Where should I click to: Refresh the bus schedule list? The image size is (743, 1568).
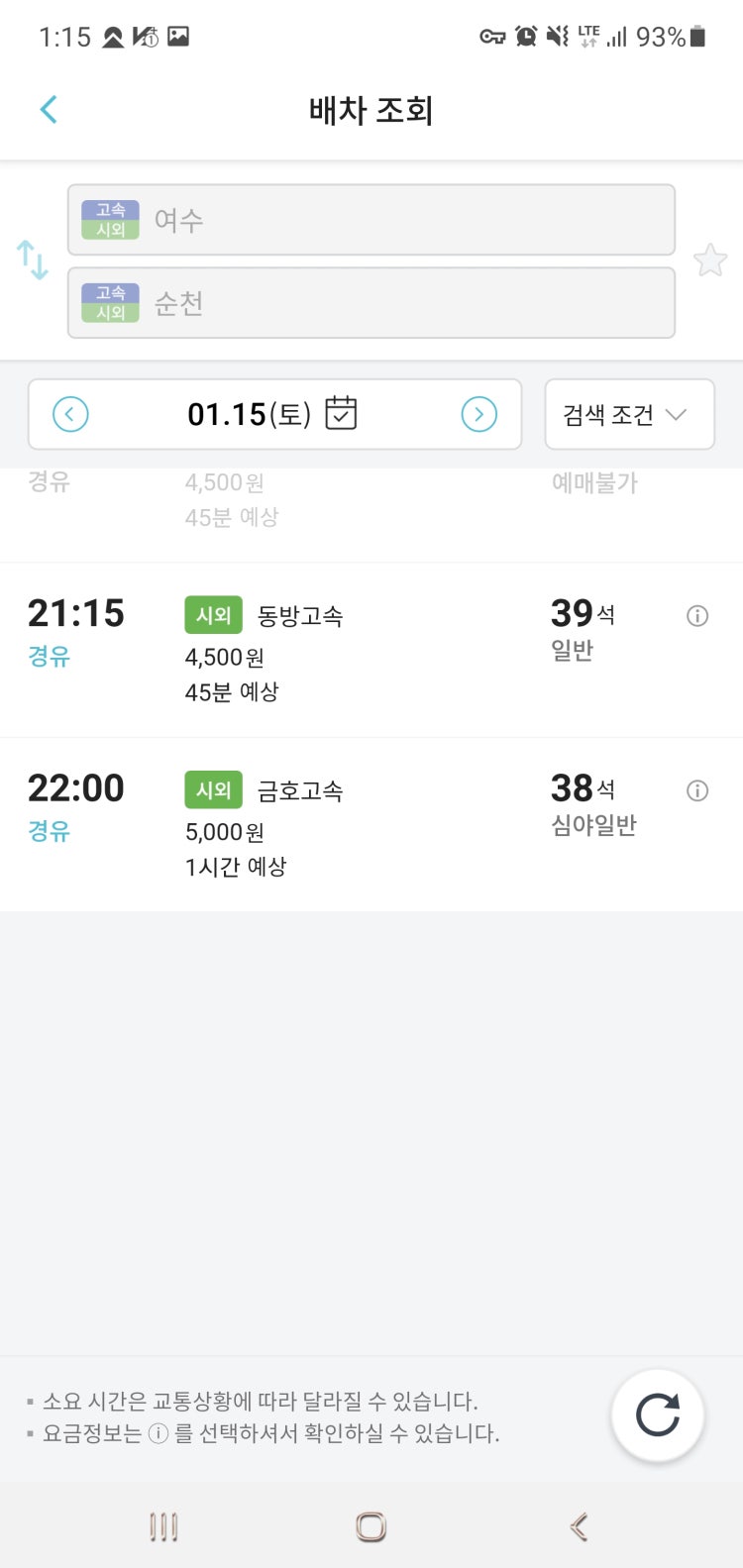pyautogui.click(x=658, y=1415)
